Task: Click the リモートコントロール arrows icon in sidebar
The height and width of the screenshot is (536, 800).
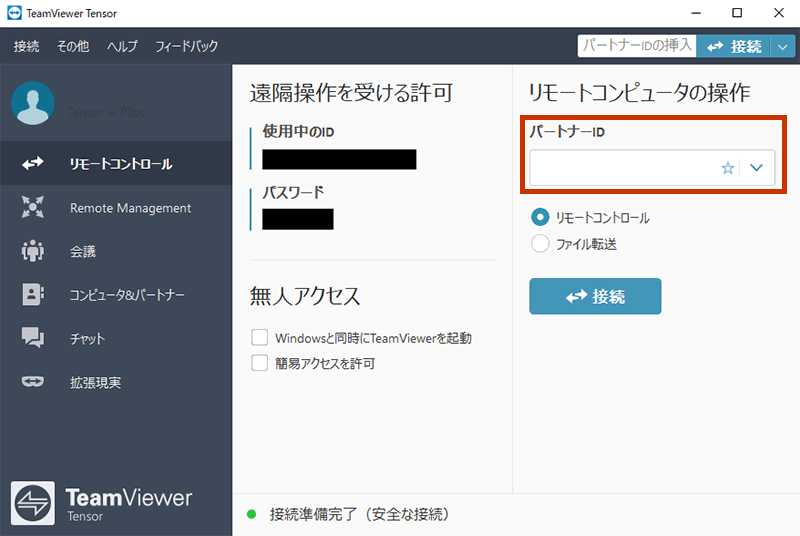Action: (x=33, y=163)
